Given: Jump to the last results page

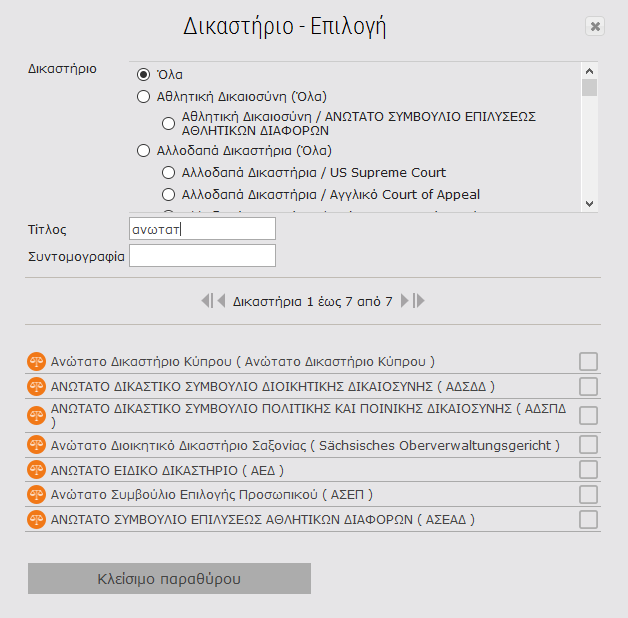Looking at the screenshot, I should (420, 300).
